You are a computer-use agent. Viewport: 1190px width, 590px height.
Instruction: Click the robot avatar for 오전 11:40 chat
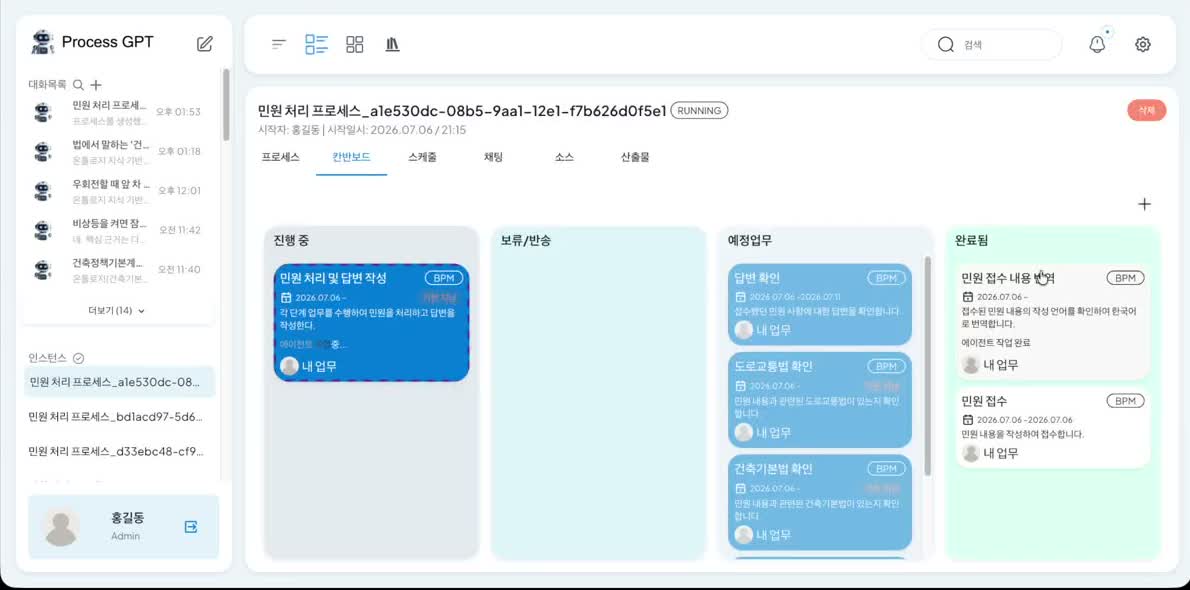tap(43, 270)
